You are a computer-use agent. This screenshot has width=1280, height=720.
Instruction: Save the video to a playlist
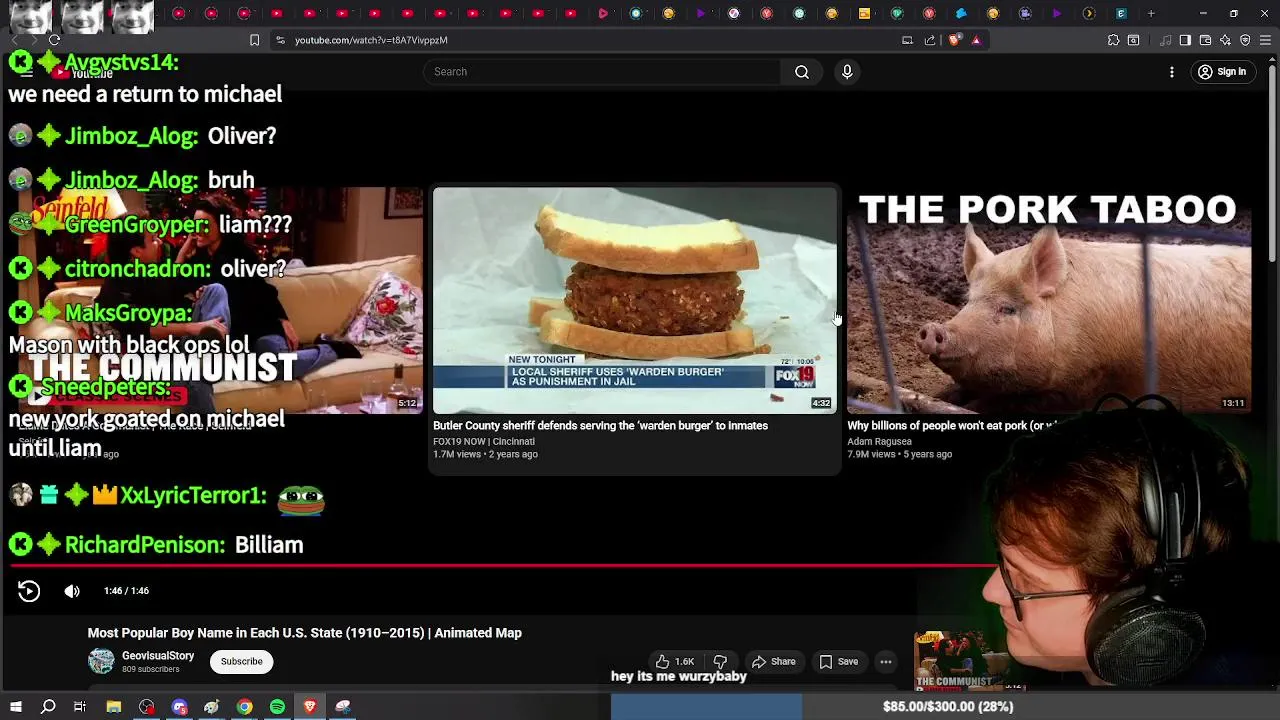point(838,662)
